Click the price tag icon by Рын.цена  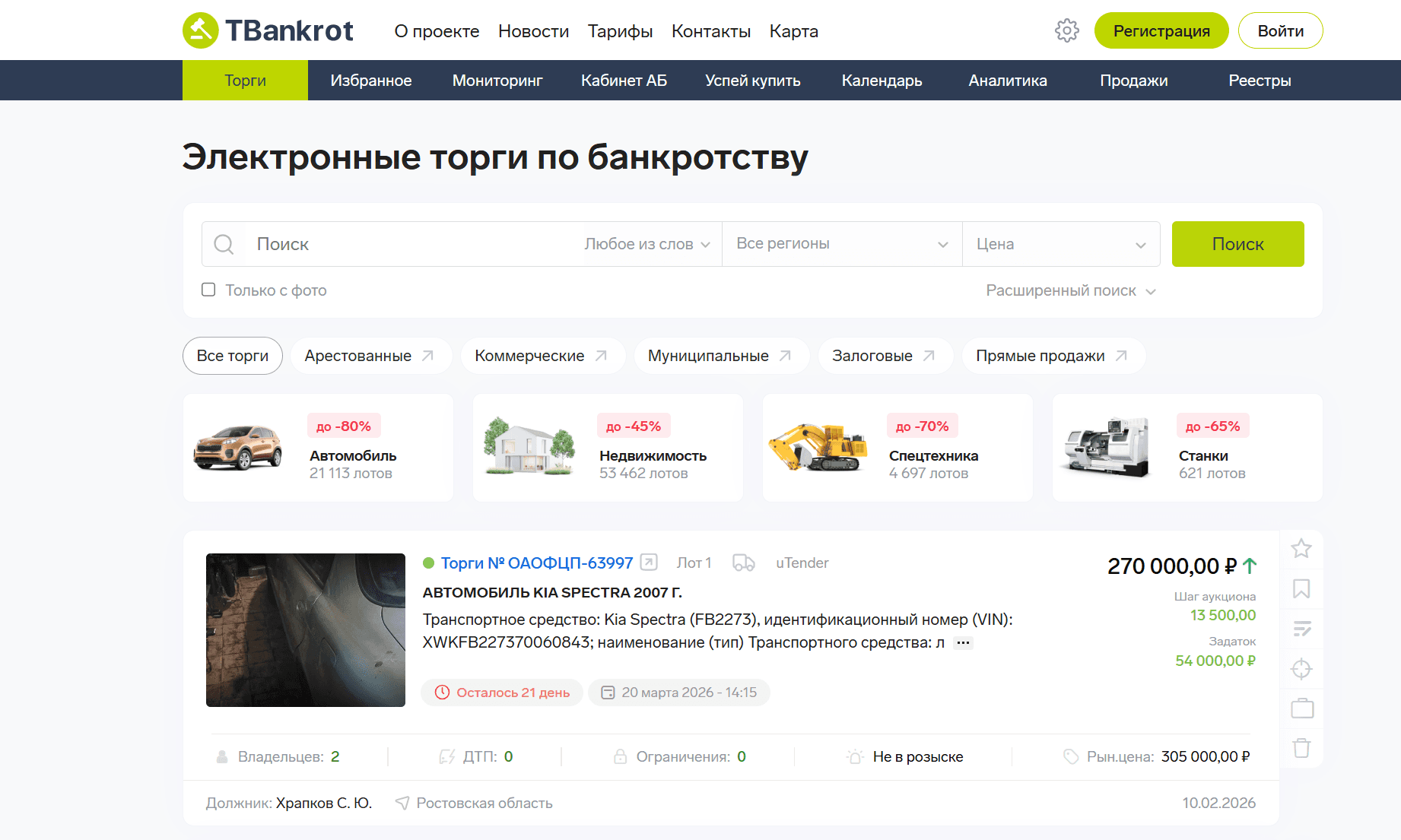point(1071,756)
